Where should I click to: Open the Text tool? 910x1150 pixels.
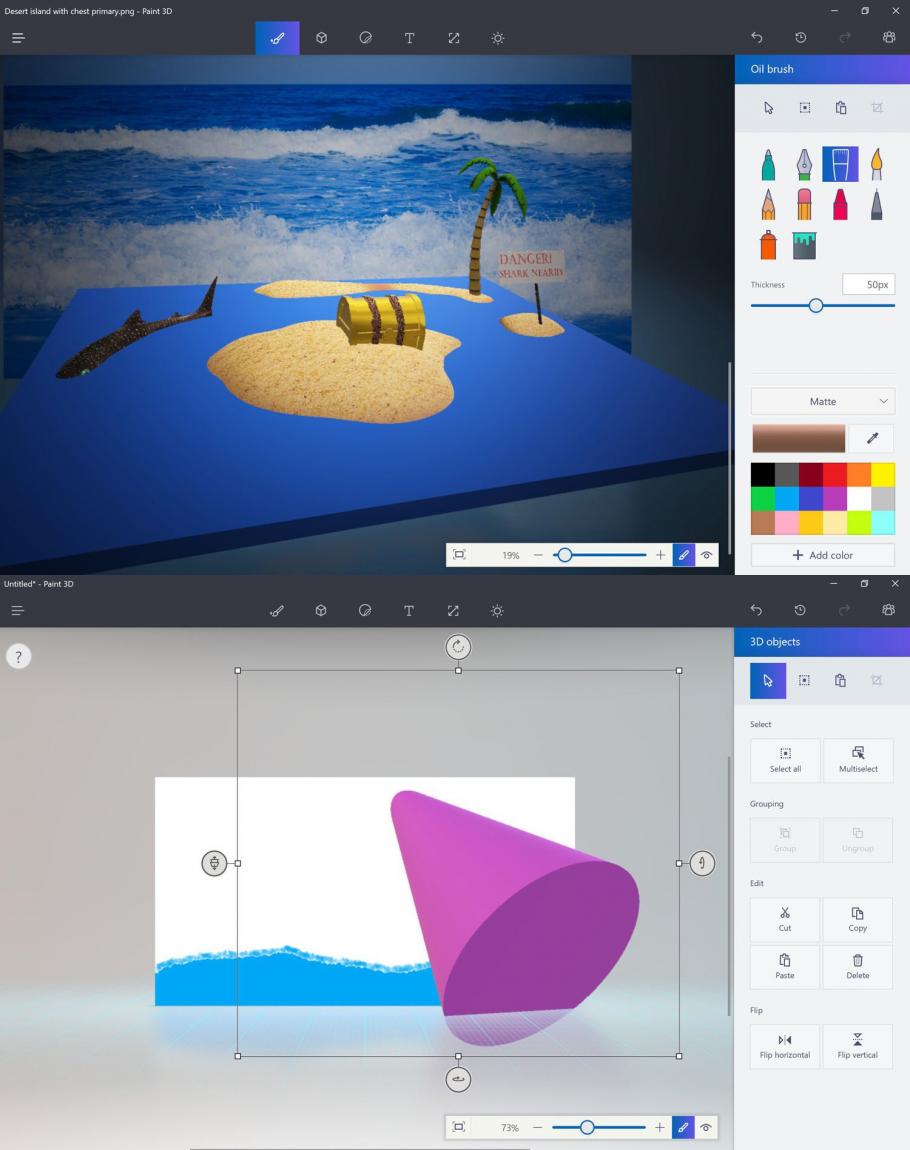409,37
